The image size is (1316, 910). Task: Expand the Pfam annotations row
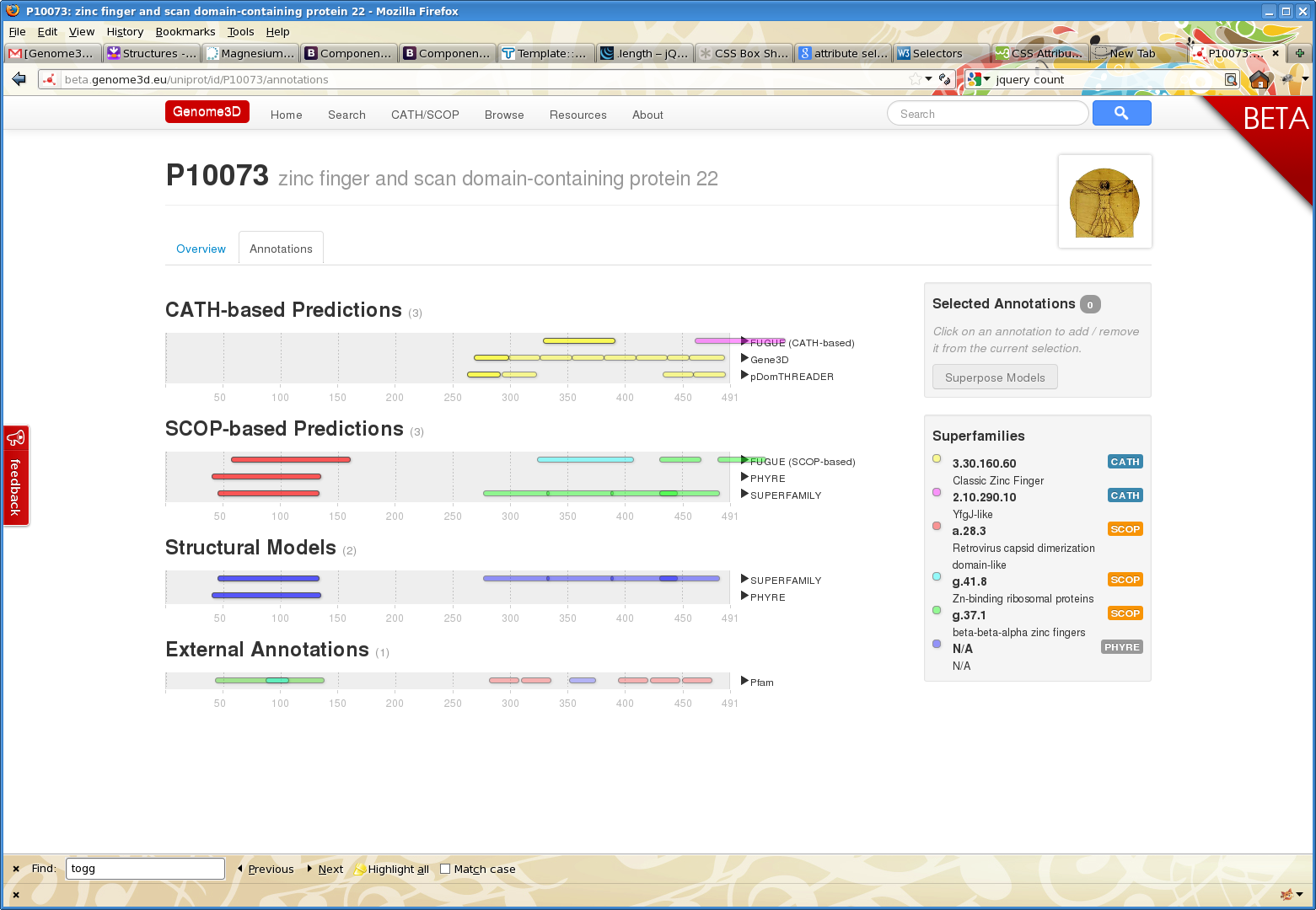(744, 681)
